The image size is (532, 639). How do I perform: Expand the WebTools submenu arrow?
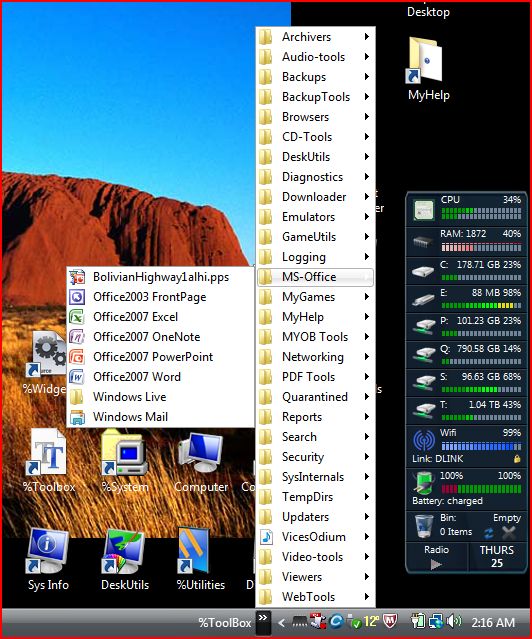click(x=367, y=597)
